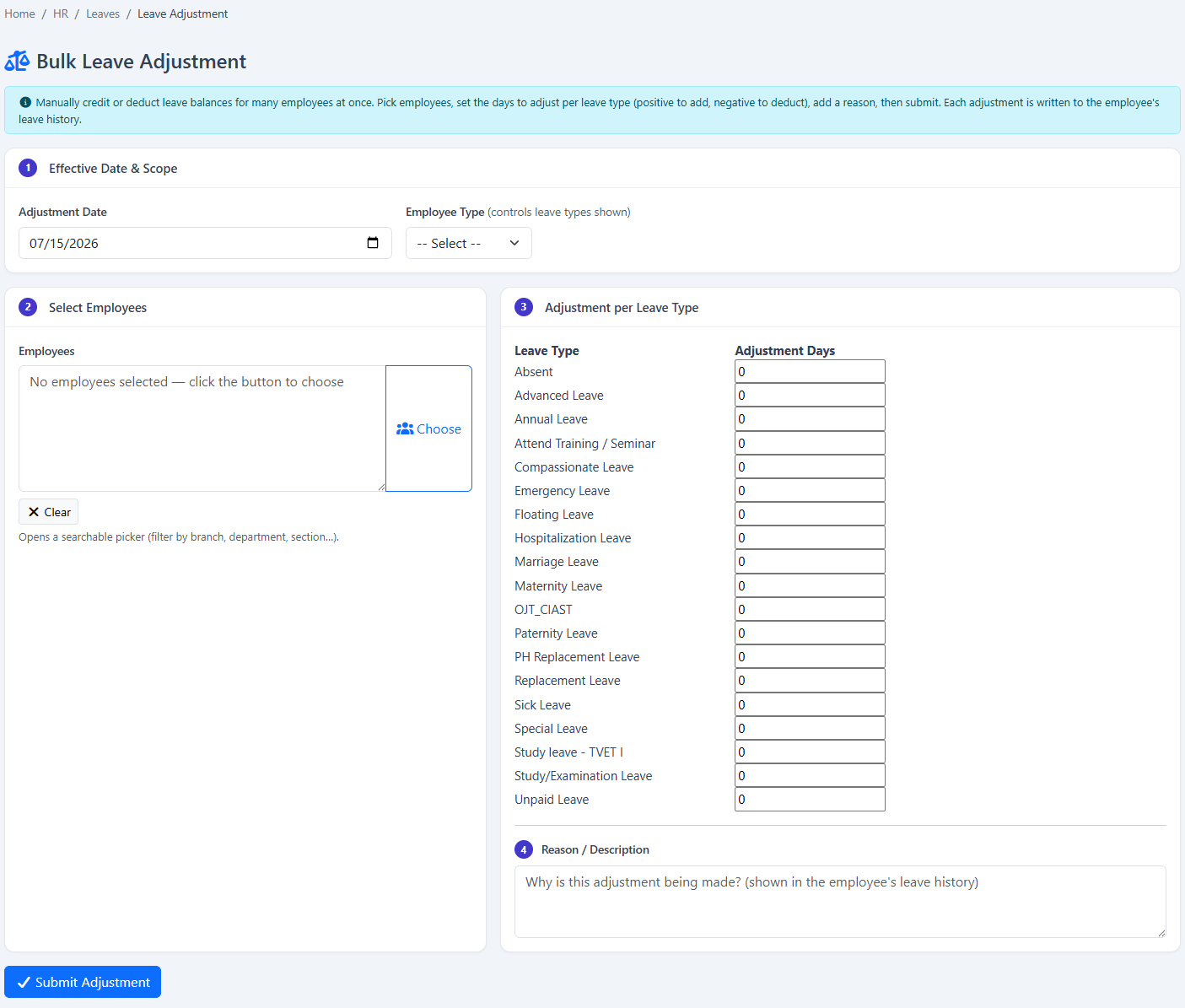Open the HR breadcrumb link
This screenshot has width=1185, height=1008.
coord(61,13)
